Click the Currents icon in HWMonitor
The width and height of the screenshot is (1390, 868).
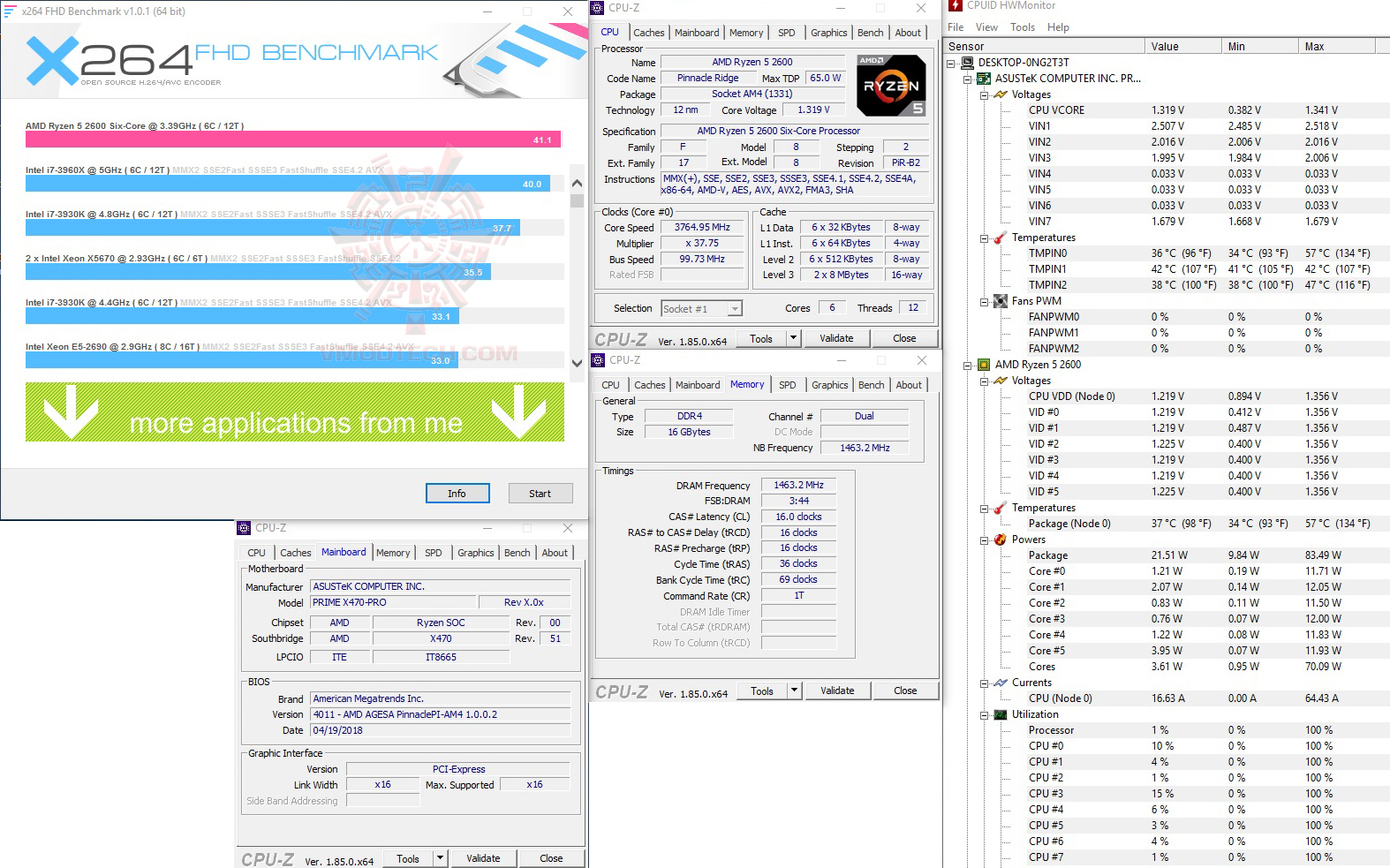(1001, 683)
